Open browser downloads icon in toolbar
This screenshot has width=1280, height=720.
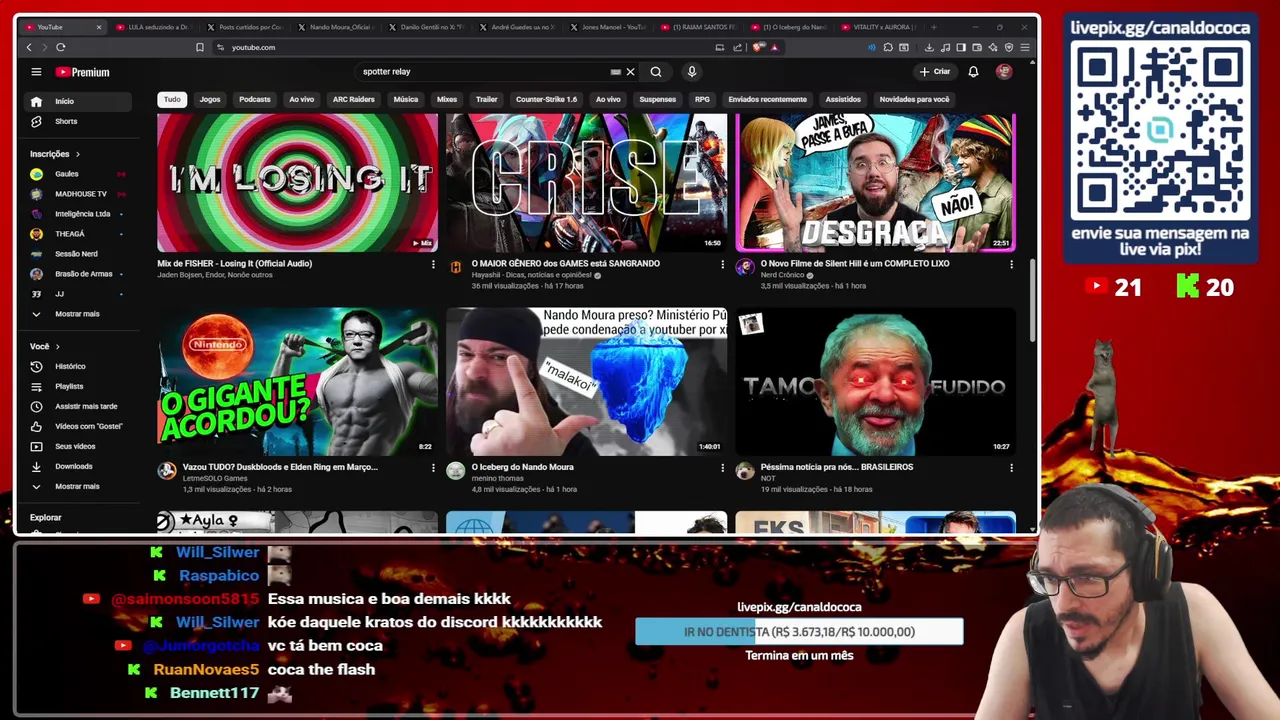[929, 47]
